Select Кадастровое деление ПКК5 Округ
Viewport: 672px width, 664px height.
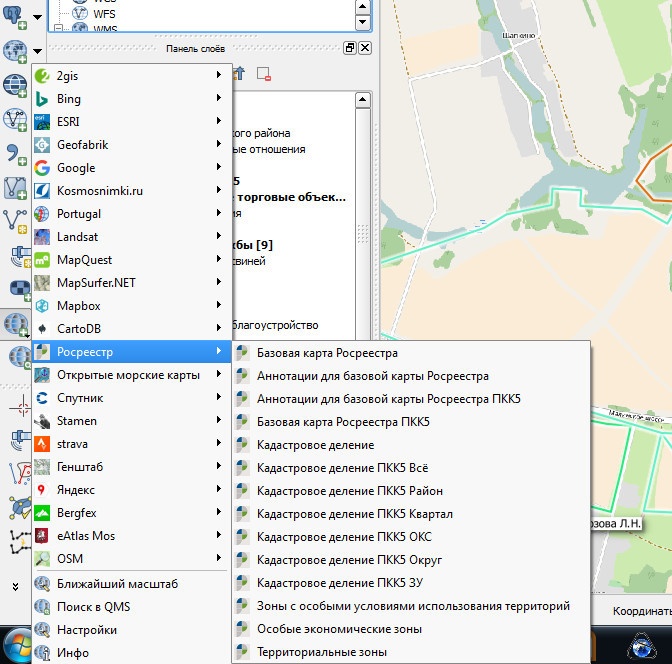(x=411, y=560)
